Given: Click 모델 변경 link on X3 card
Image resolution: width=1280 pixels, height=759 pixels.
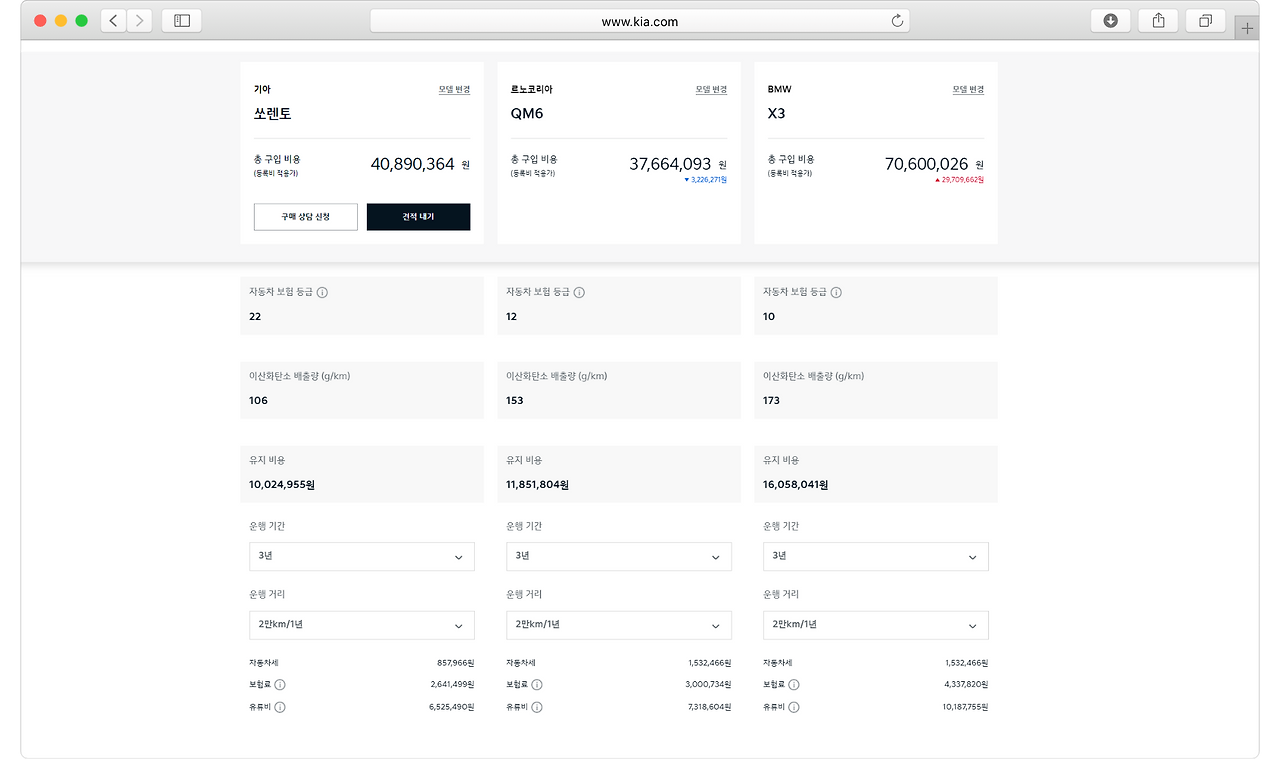Looking at the screenshot, I should (x=968, y=90).
